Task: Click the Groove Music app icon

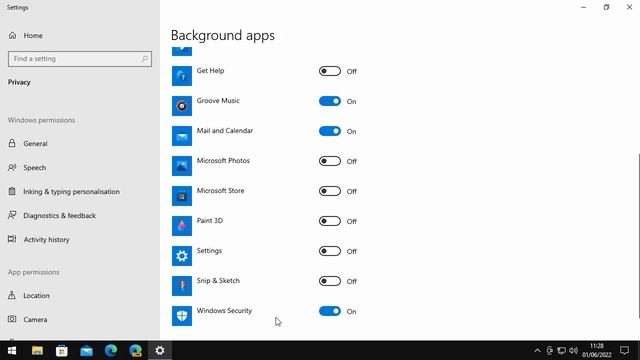Action: [x=182, y=106]
